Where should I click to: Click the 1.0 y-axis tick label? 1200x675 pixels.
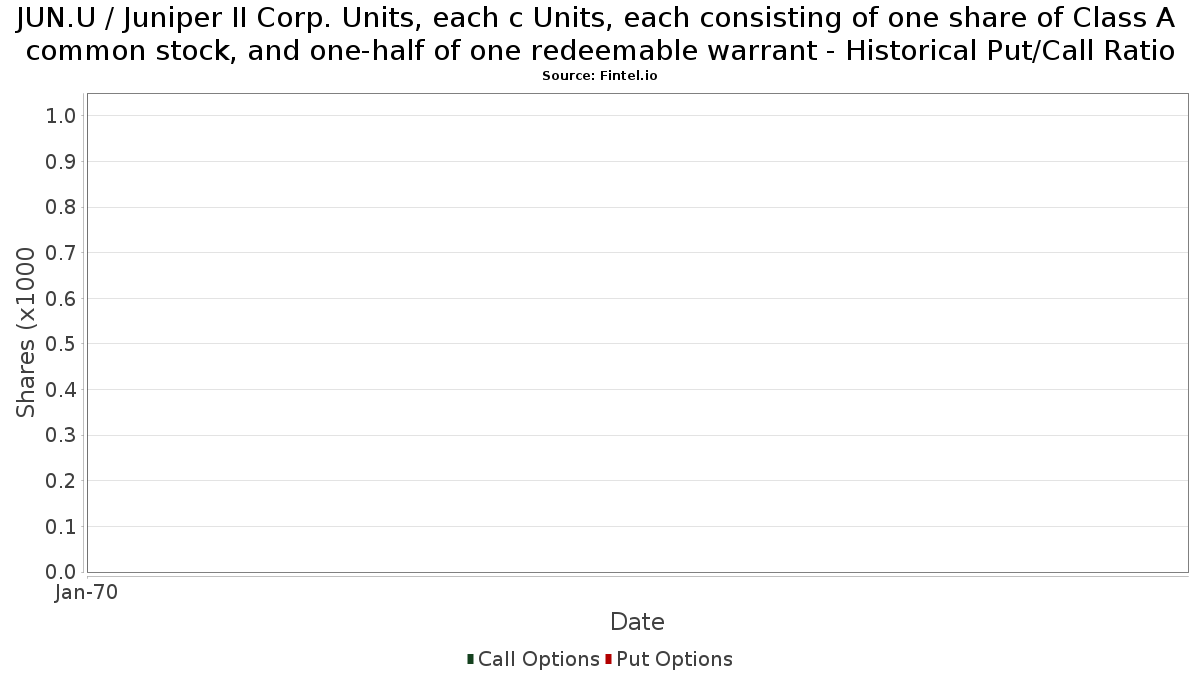click(x=61, y=116)
